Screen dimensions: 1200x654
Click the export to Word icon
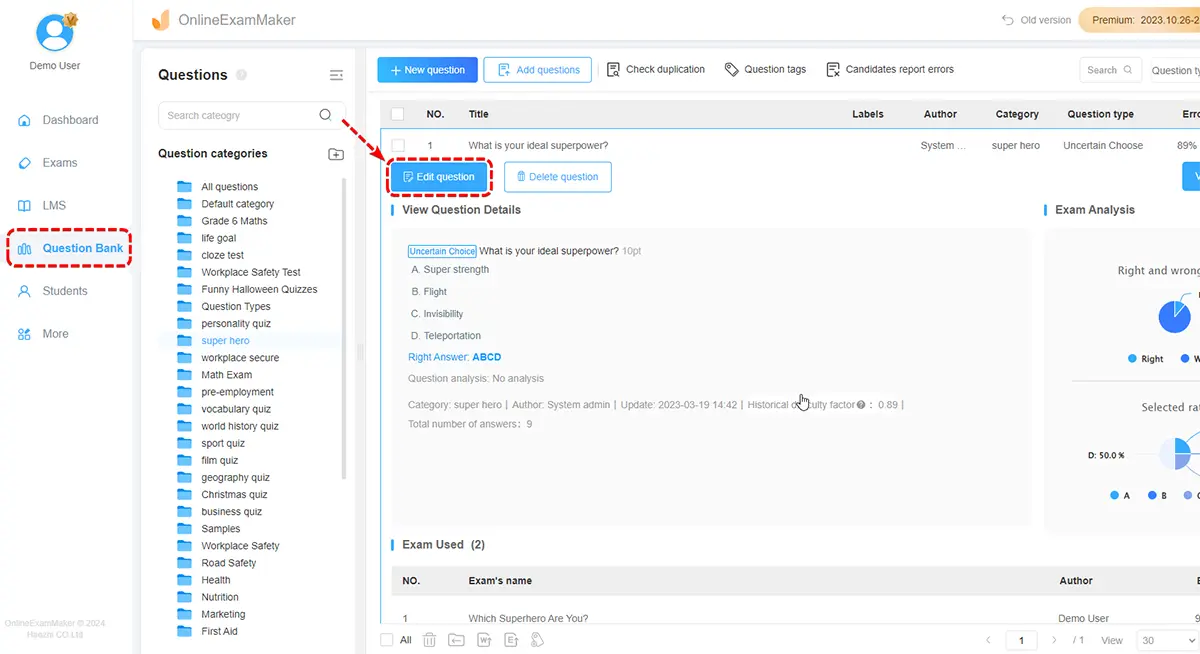(484, 640)
